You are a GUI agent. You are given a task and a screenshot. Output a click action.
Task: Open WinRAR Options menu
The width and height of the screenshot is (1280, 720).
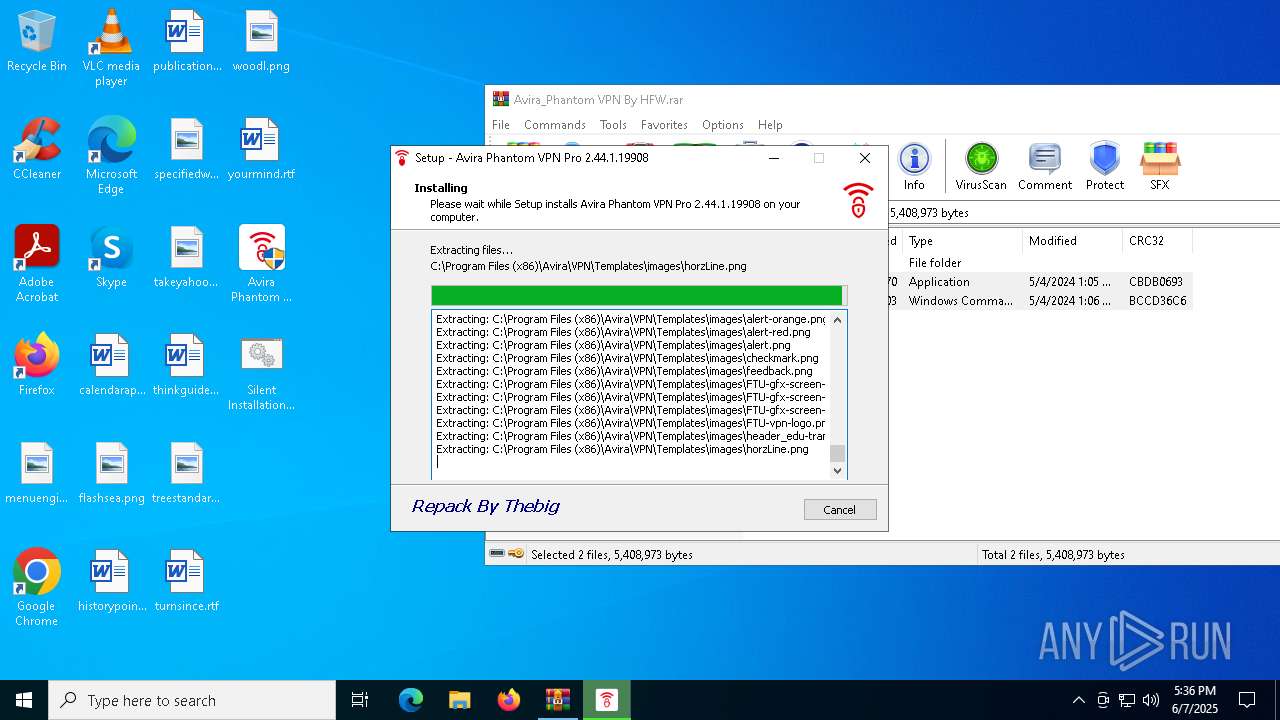[722, 125]
